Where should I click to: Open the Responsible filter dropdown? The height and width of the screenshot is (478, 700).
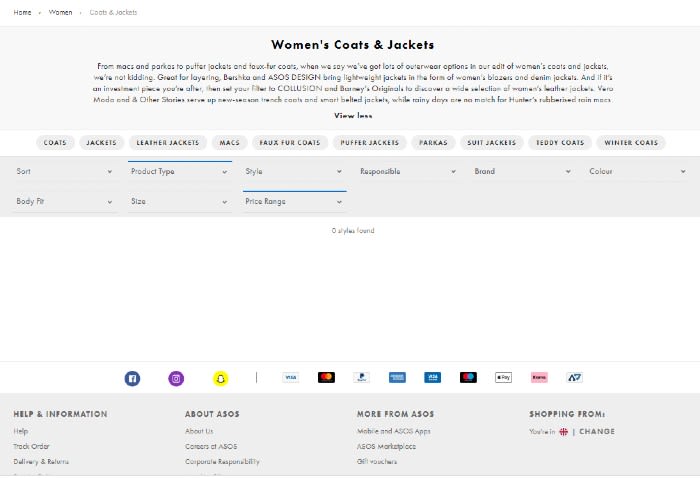click(408, 171)
